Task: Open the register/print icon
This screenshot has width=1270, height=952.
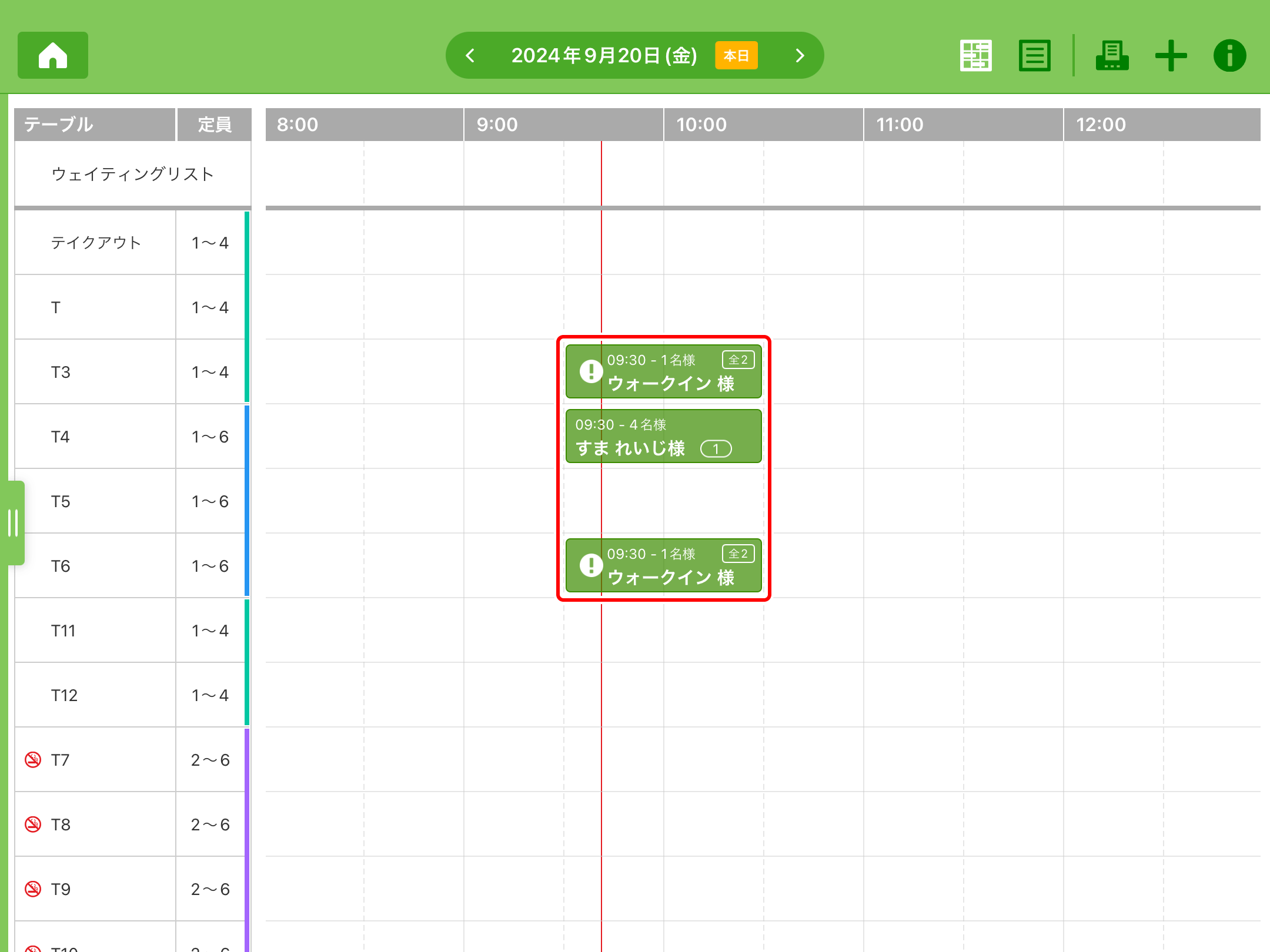Action: pyautogui.click(x=1111, y=55)
